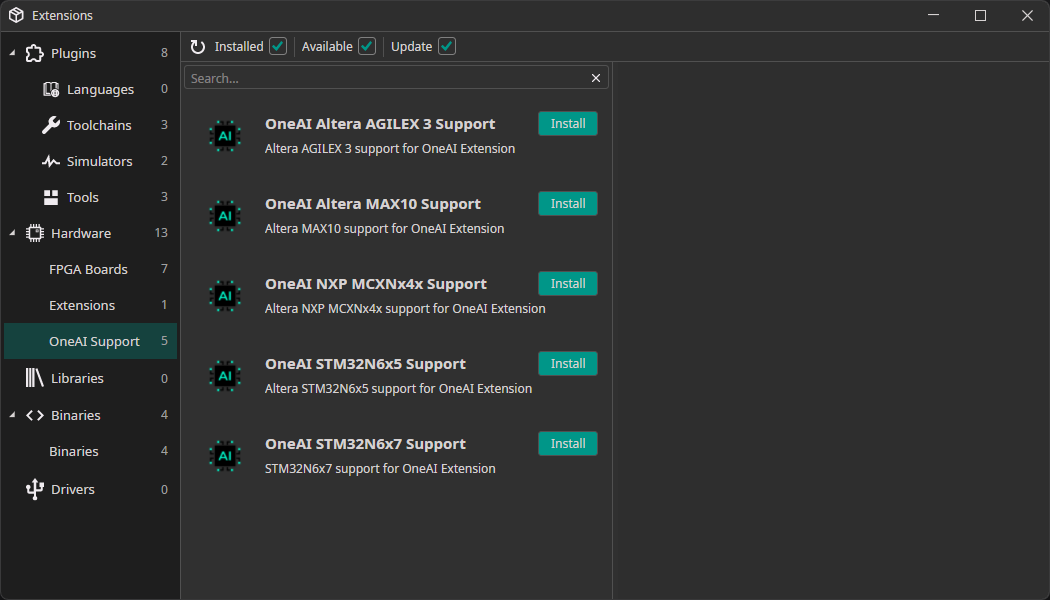Install OneAI STM32N6x7 Support
The height and width of the screenshot is (600, 1050).
[x=567, y=443]
